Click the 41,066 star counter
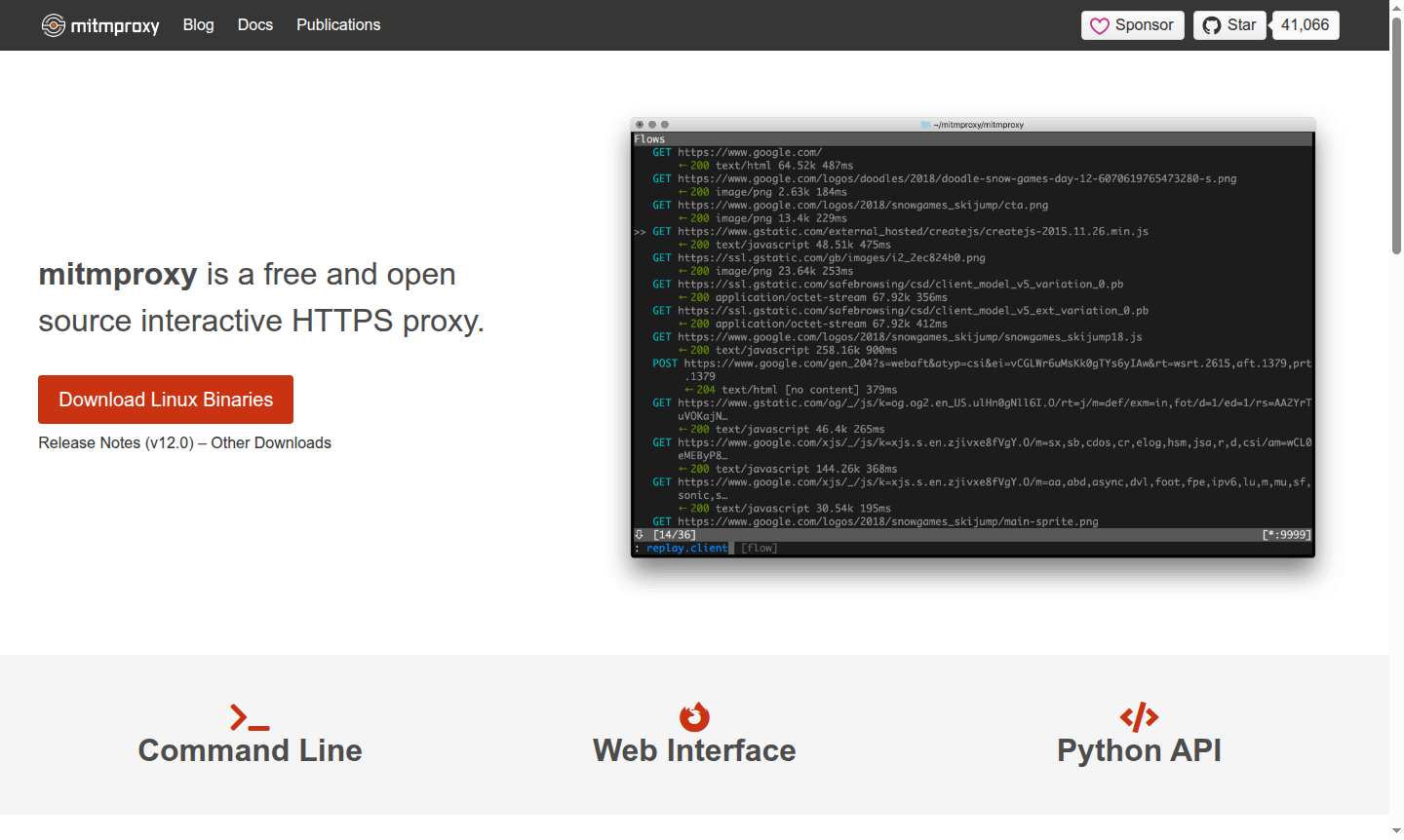The height and width of the screenshot is (840, 1404). [1305, 25]
